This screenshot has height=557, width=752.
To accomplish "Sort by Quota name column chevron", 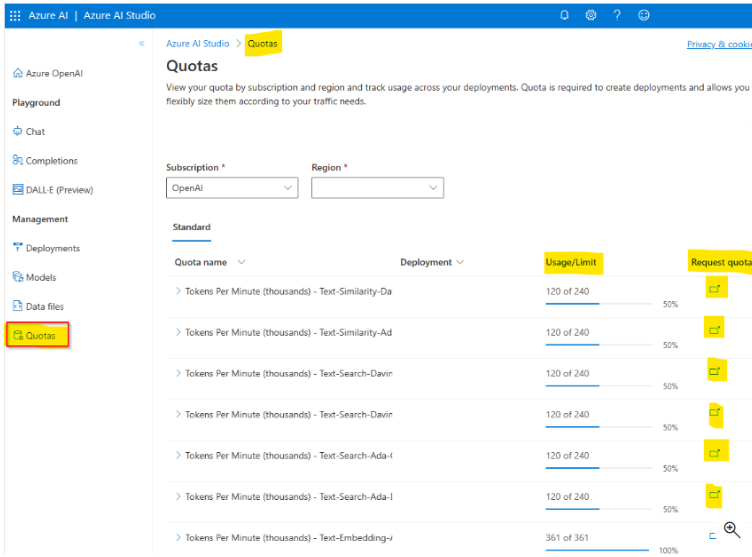I will pyautogui.click(x=241, y=262).
